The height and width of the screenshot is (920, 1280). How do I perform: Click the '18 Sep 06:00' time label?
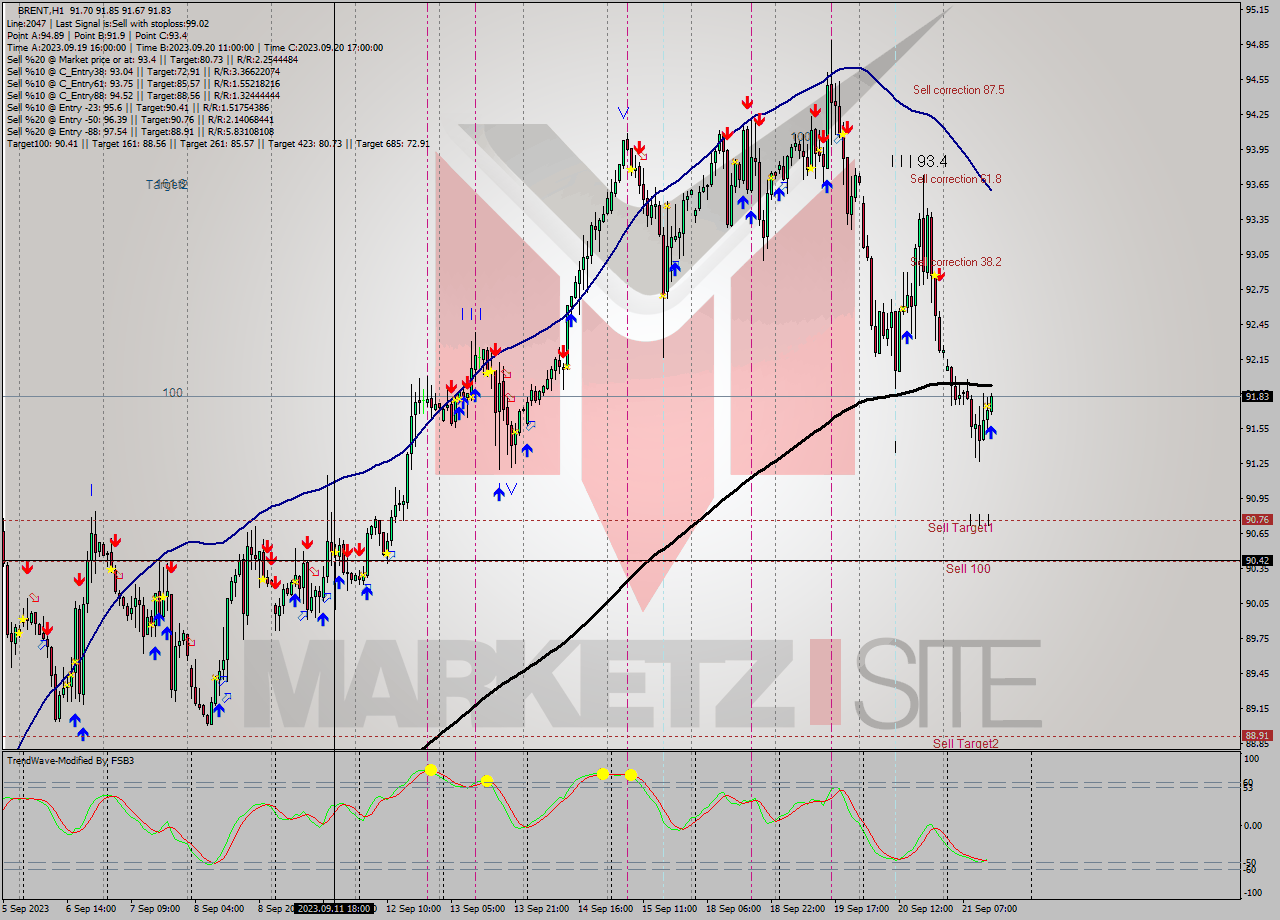pos(733,909)
